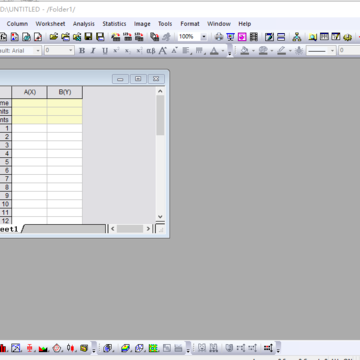Image resolution: width=360 pixels, height=360 pixels.
Task: Click the Save Project floppy disk icon
Action: pos(88,37)
